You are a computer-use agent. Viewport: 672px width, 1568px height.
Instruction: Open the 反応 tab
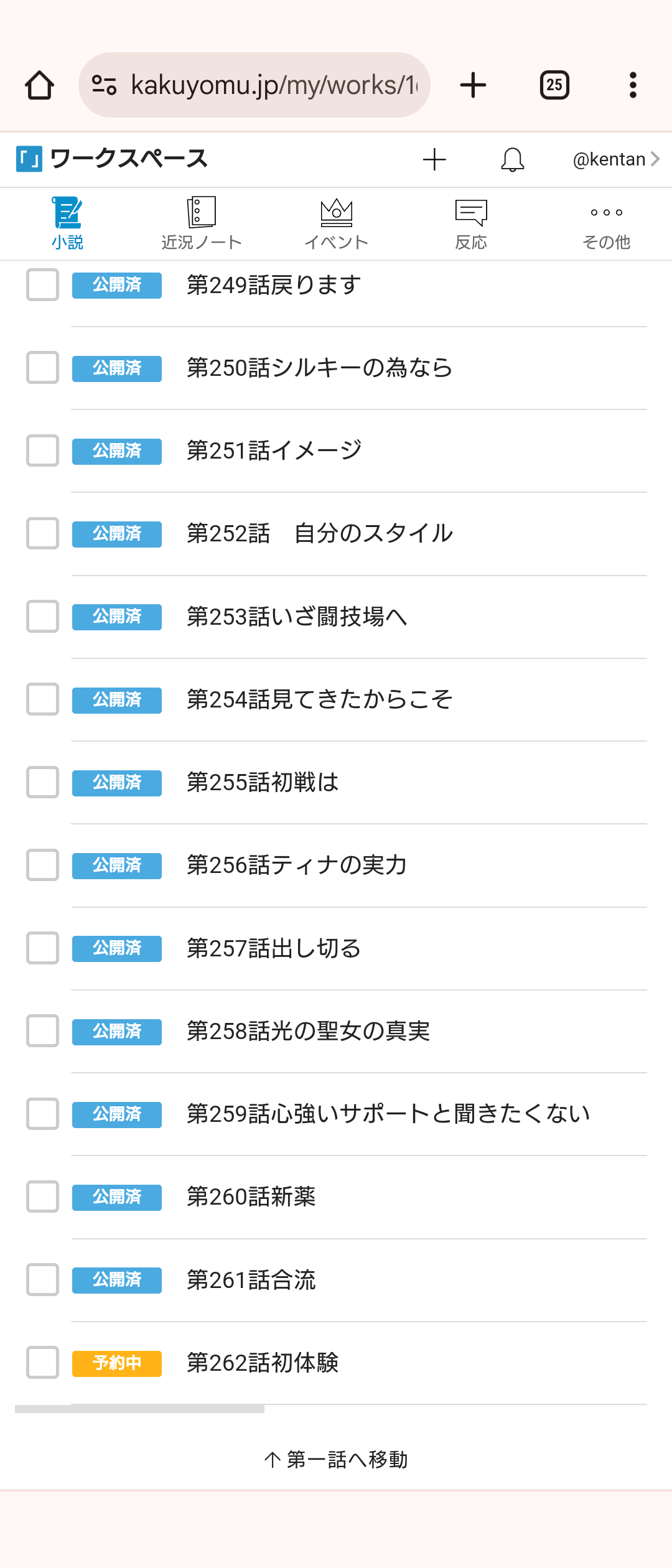(471, 224)
